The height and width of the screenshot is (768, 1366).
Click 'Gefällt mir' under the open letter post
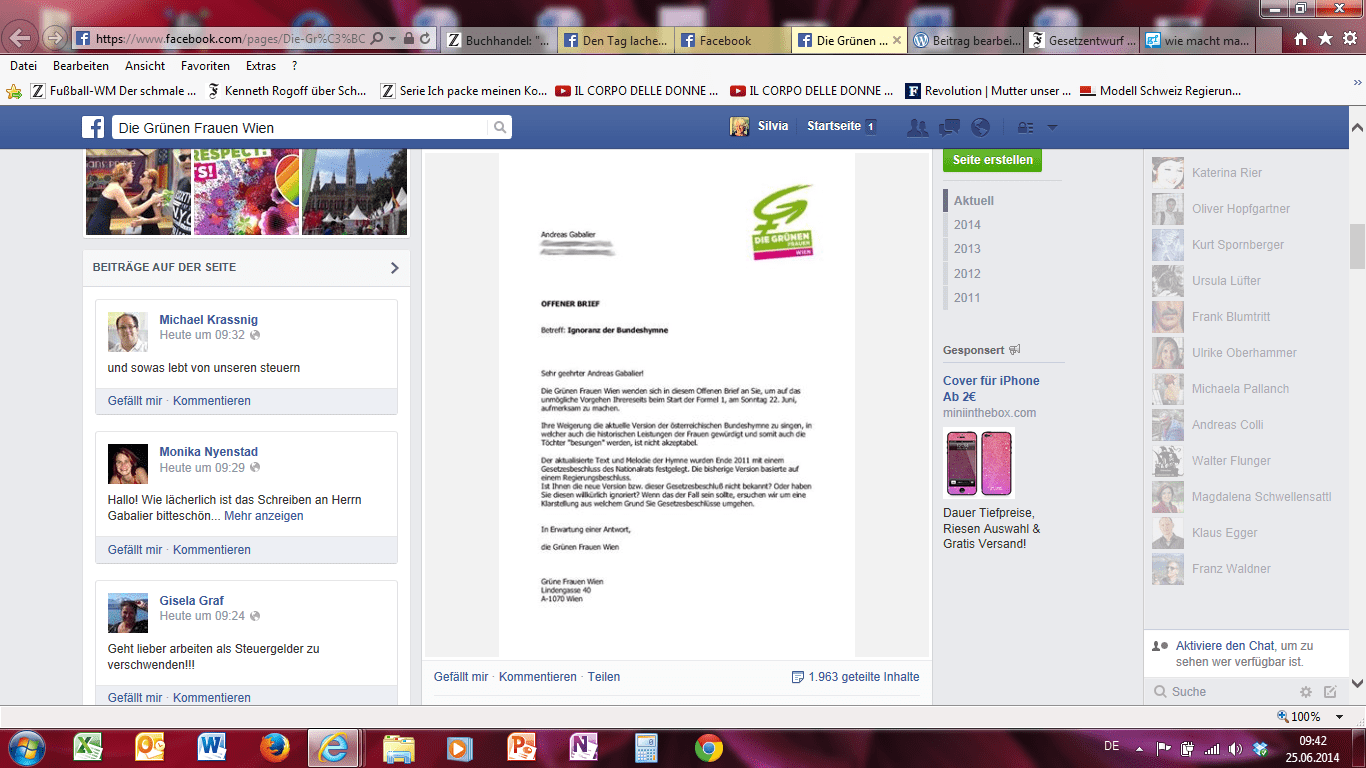(x=461, y=677)
